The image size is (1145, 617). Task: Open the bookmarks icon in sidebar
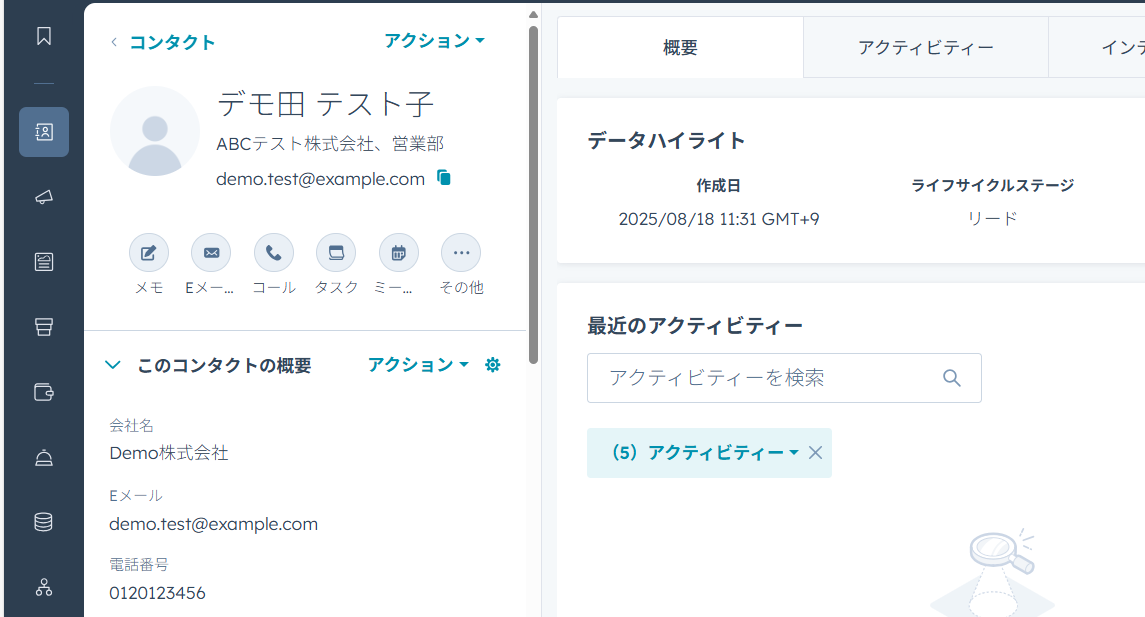[44, 36]
